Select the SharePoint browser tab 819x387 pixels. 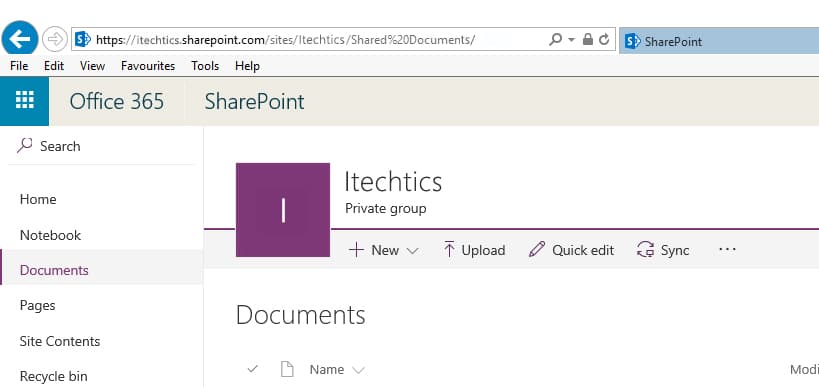point(719,41)
